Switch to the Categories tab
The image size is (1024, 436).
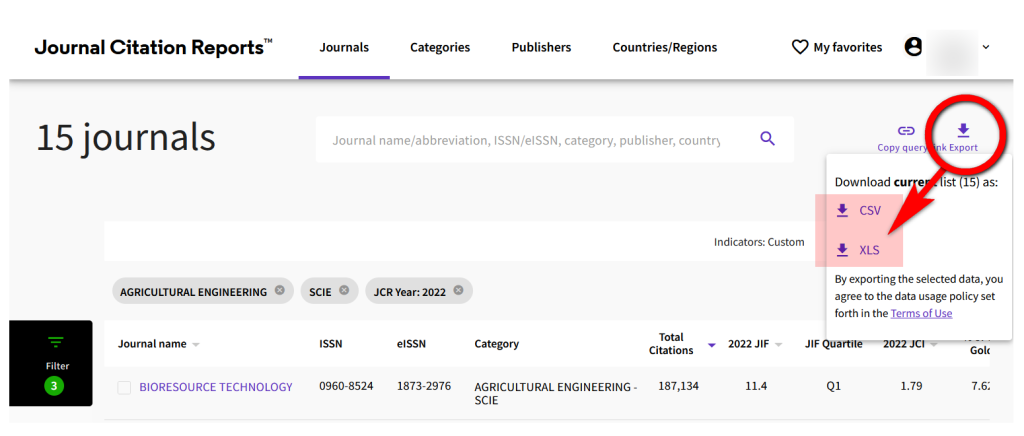pos(440,48)
